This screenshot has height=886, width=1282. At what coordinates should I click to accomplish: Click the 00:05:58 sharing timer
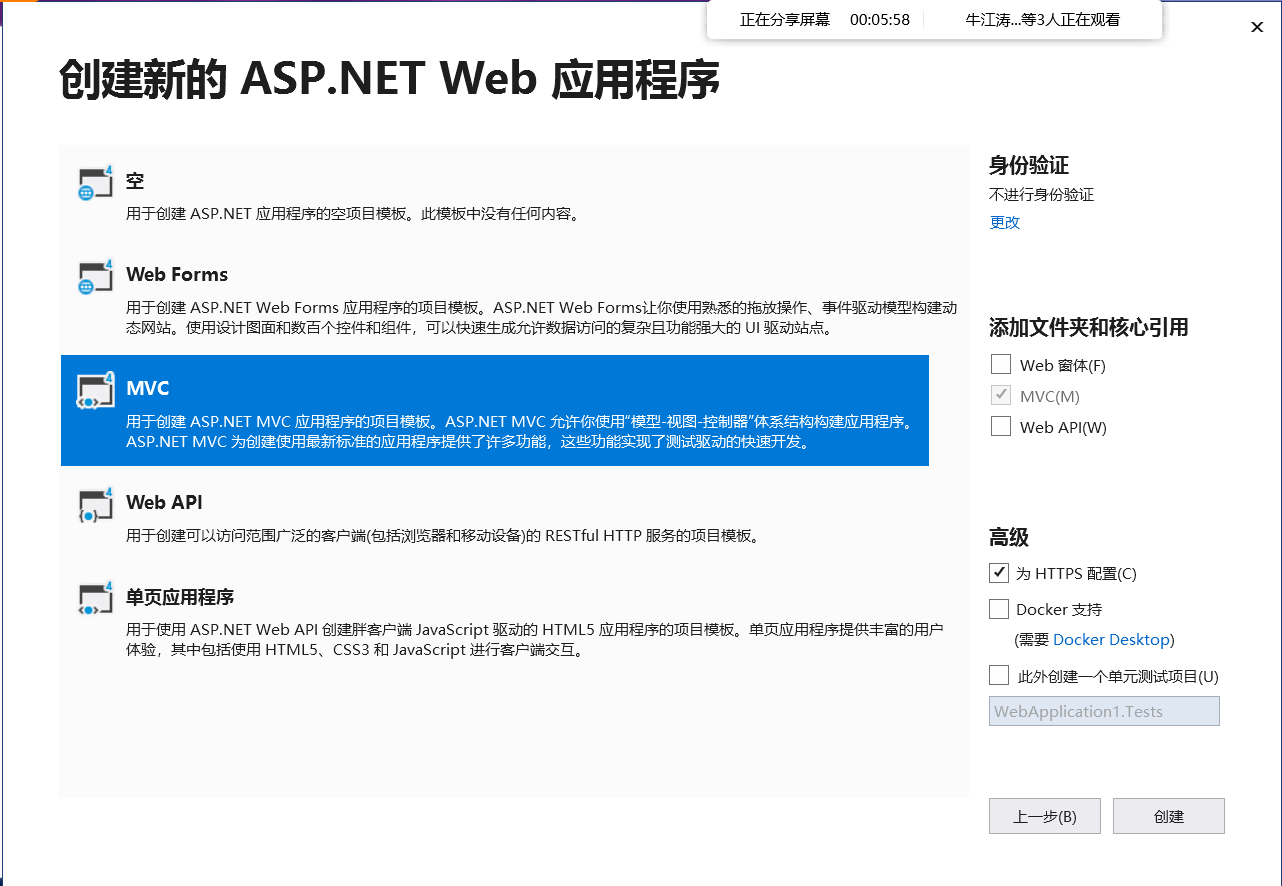point(880,19)
